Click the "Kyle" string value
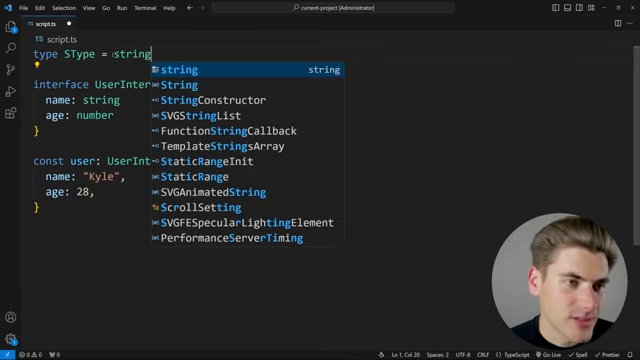Image resolution: width=640 pixels, height=360 pixels. point(101,177)
